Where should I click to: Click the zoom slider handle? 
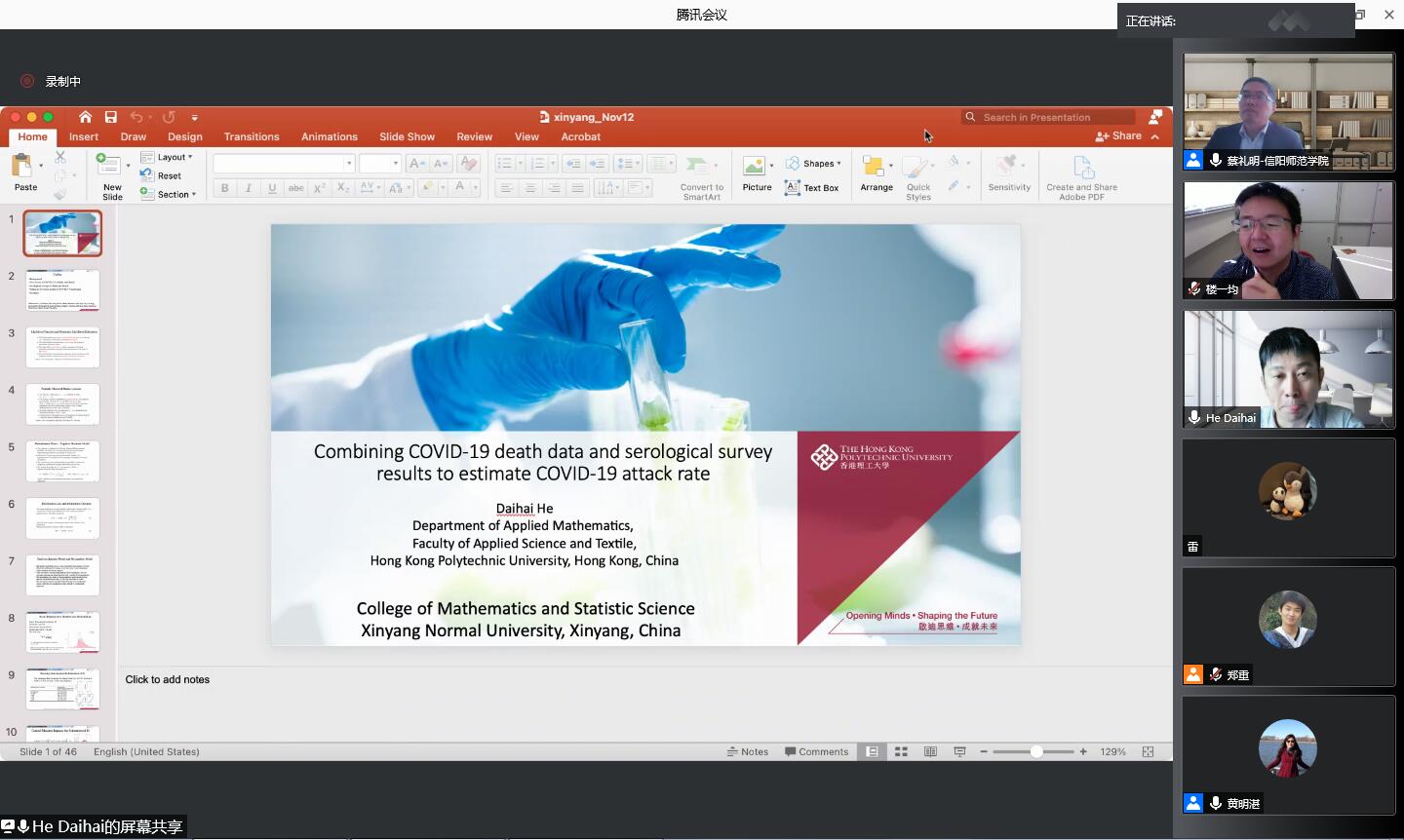click(x=1036, y=751)
